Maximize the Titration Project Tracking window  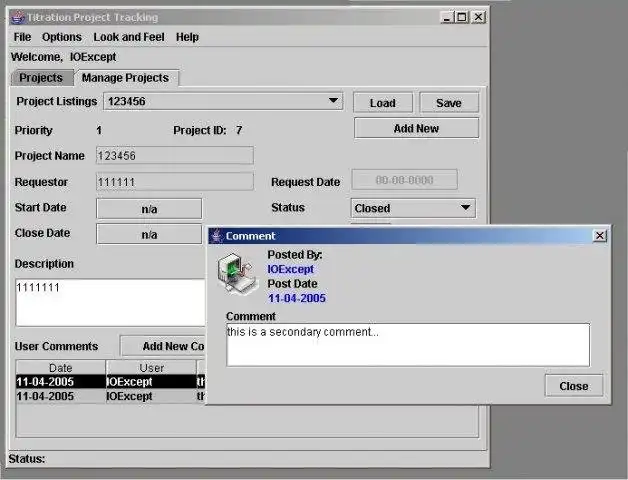(462, 17)
